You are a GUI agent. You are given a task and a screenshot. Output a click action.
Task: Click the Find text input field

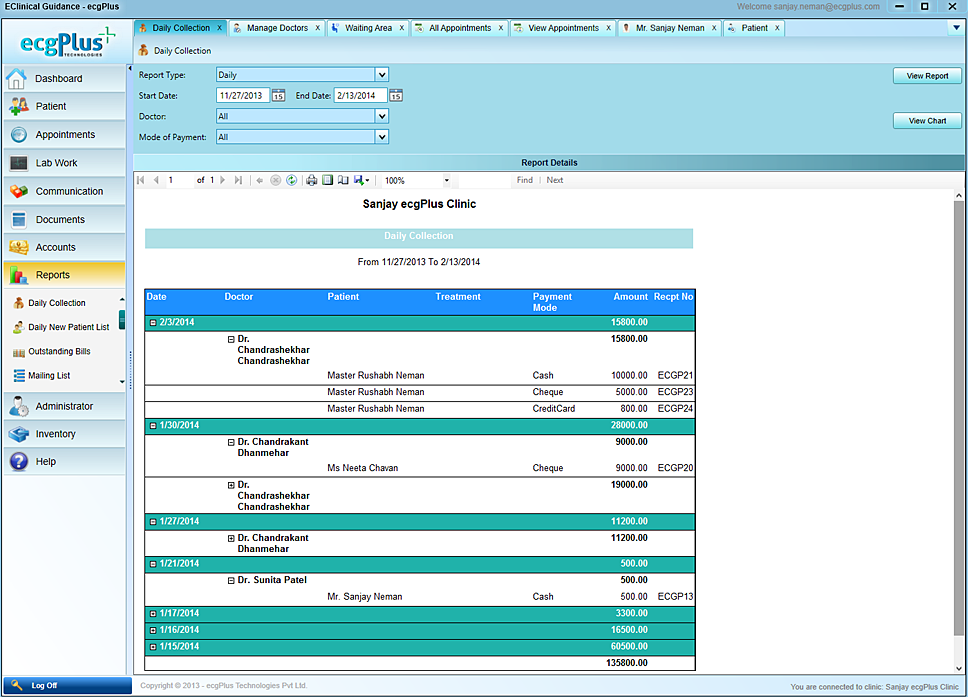(484, 181)
